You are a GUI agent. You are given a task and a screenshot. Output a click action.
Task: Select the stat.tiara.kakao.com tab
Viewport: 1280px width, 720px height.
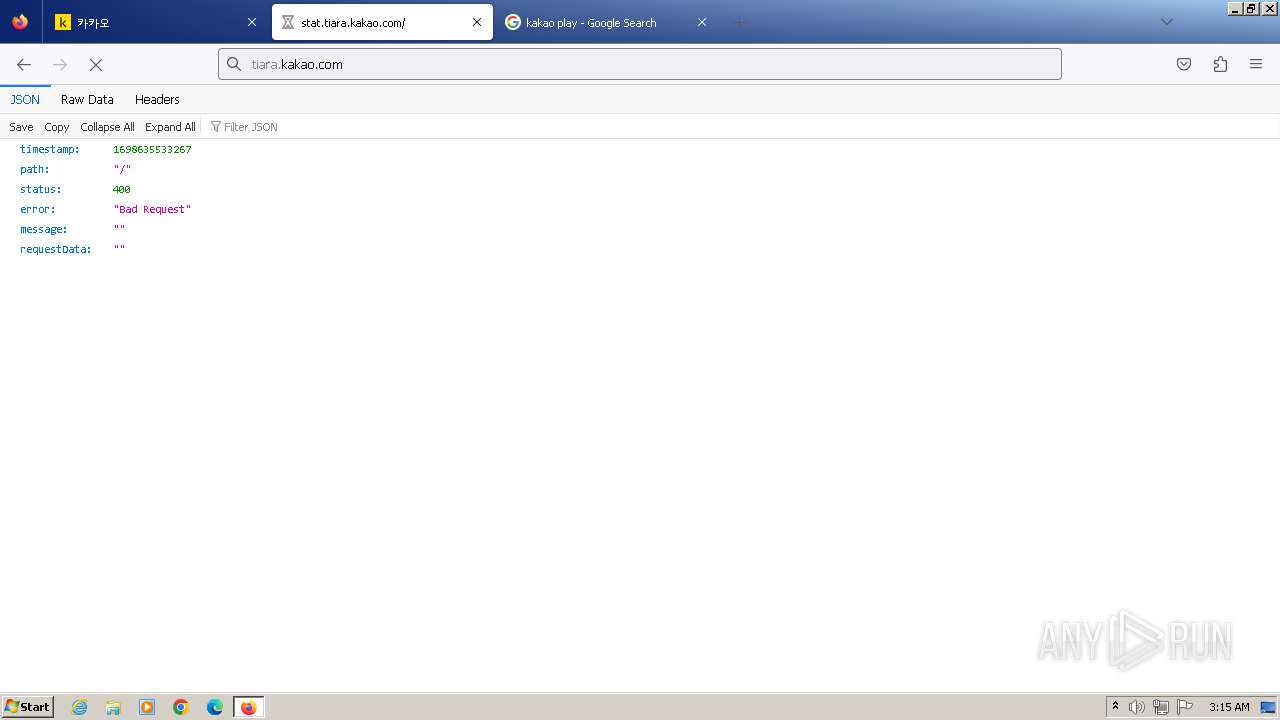(x=382, y=22)
